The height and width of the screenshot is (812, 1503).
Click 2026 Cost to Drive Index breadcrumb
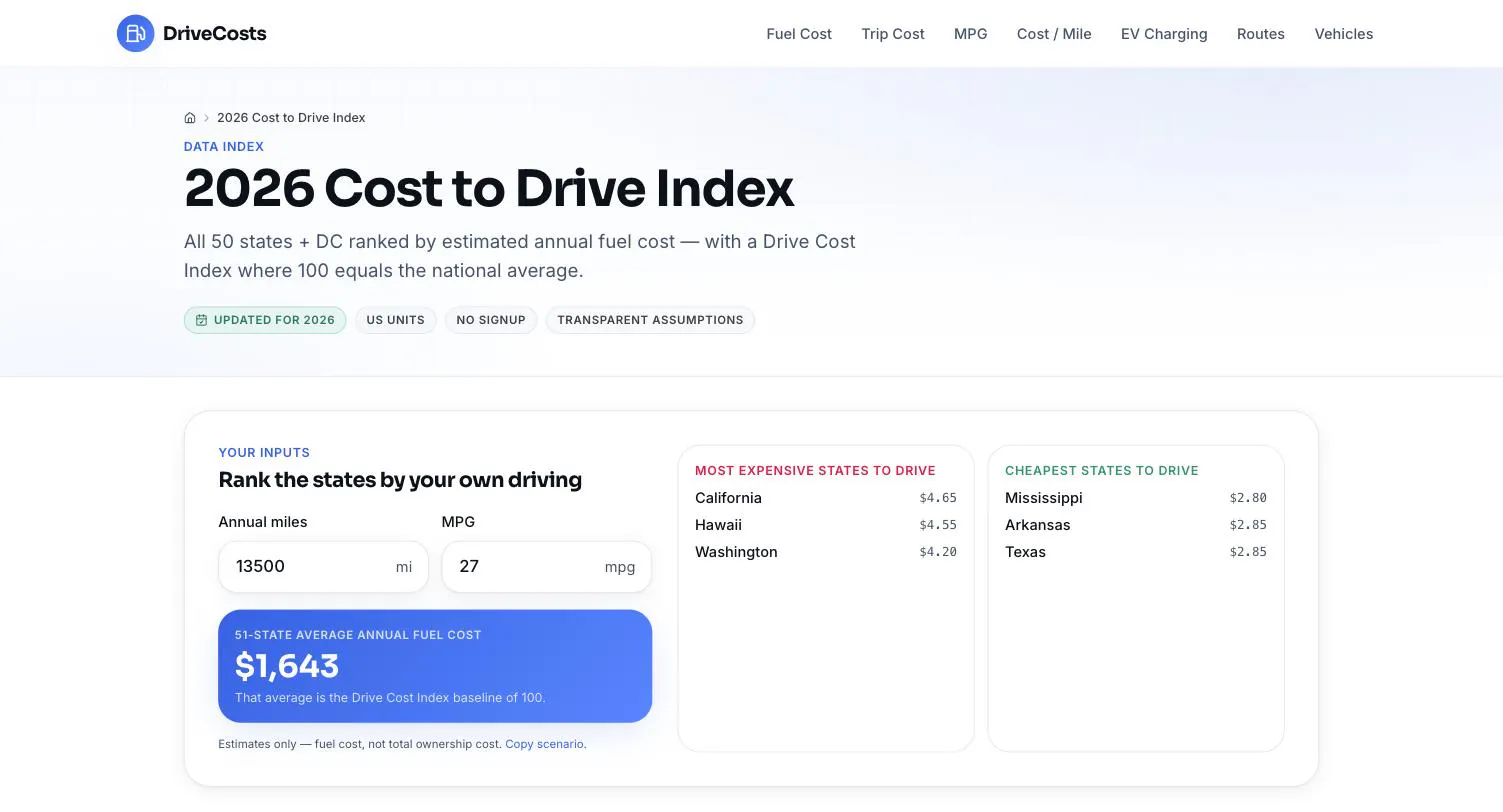pyautogui.click(x=291, y=117)
